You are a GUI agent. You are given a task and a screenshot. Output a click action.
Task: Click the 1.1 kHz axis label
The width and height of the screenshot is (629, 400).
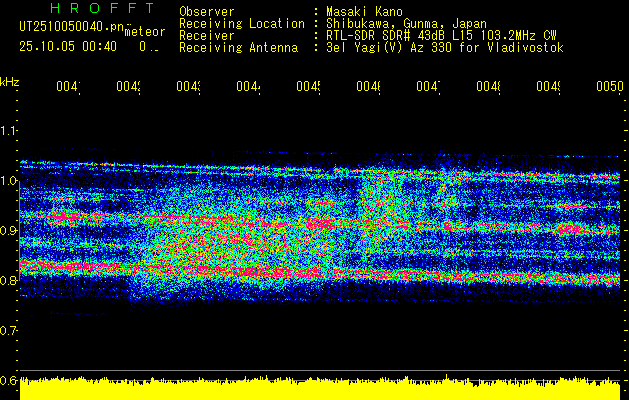point(8,130)
